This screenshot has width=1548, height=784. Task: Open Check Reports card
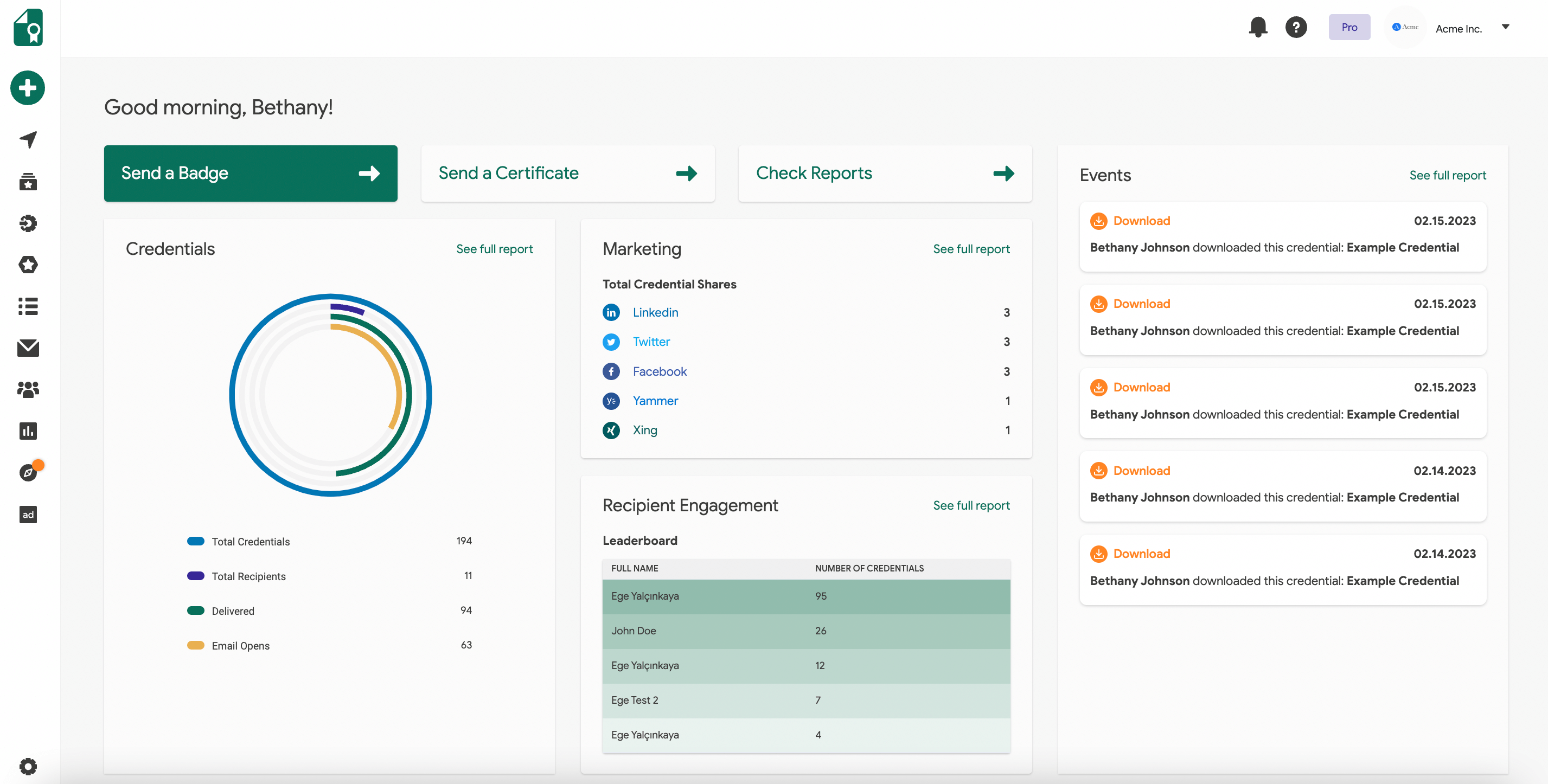tap(885, 173)
